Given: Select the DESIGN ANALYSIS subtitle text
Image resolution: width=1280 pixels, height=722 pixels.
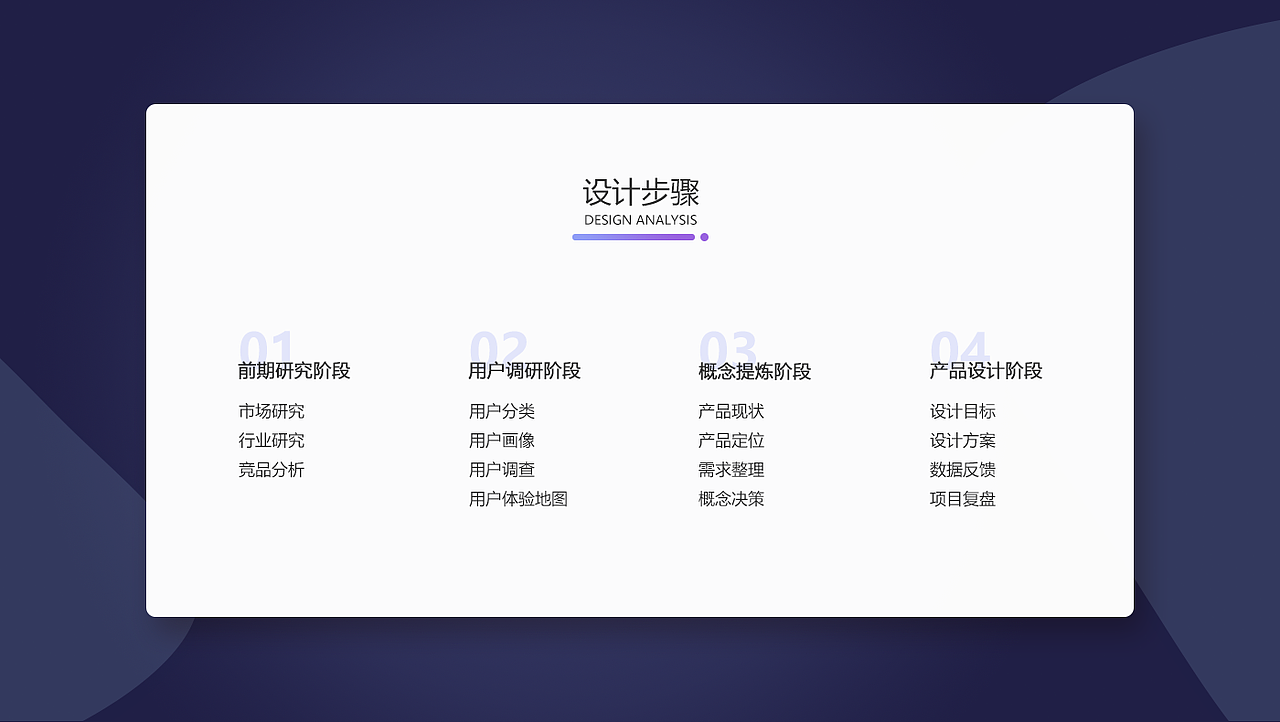Looking at the screenshot, I should [640, 220].
